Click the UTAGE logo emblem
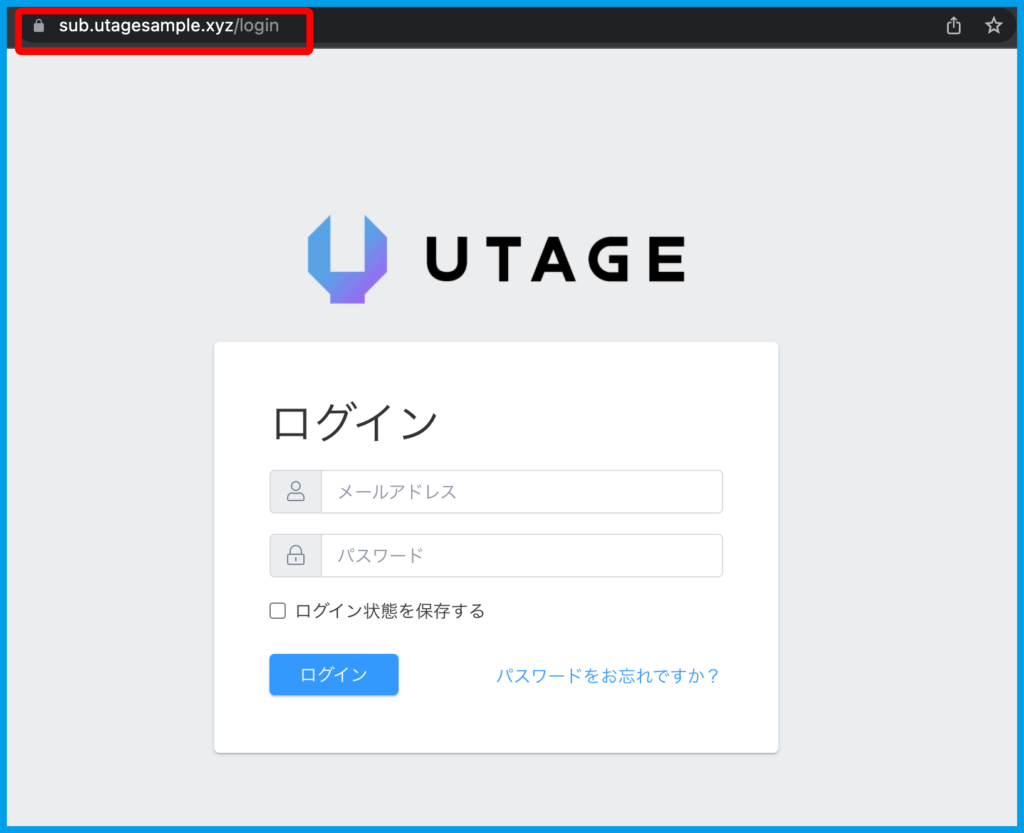1024x833 pixels. coord(347,259)
